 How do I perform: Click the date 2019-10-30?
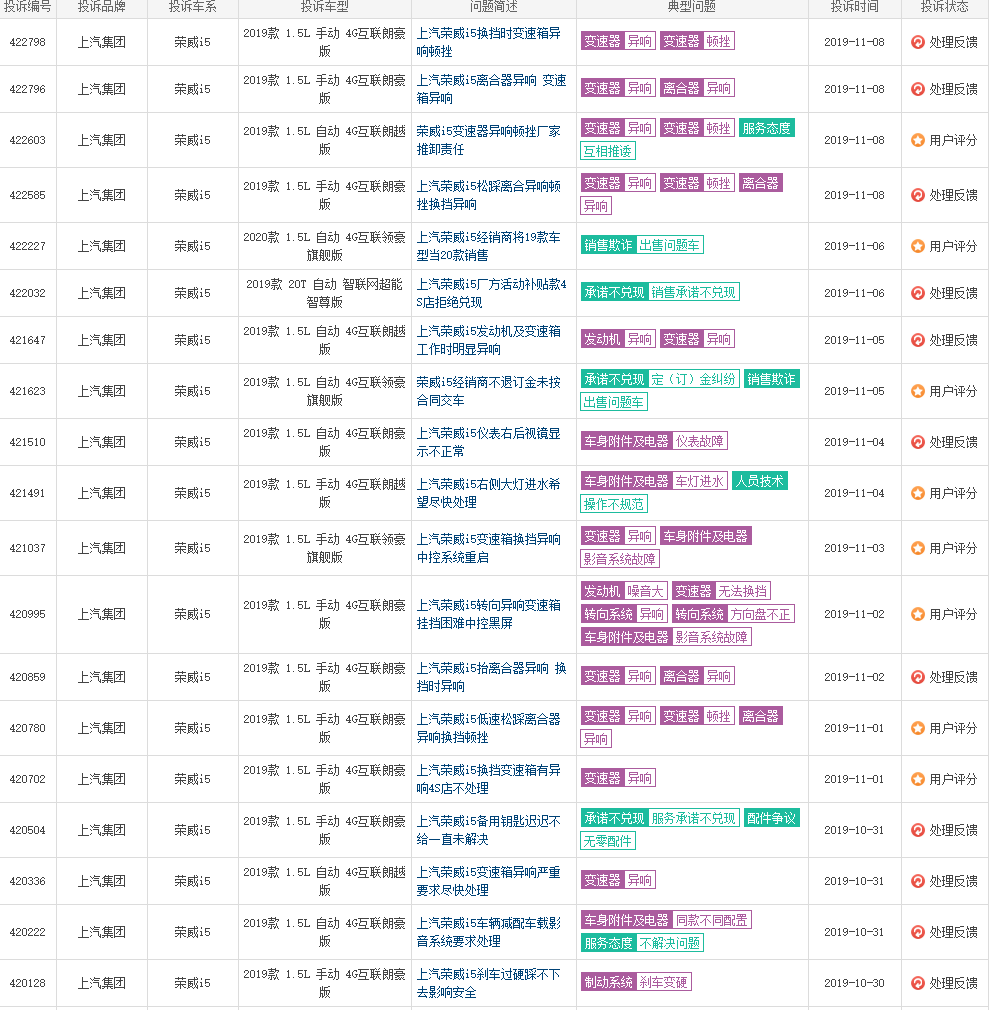point(854,983)
